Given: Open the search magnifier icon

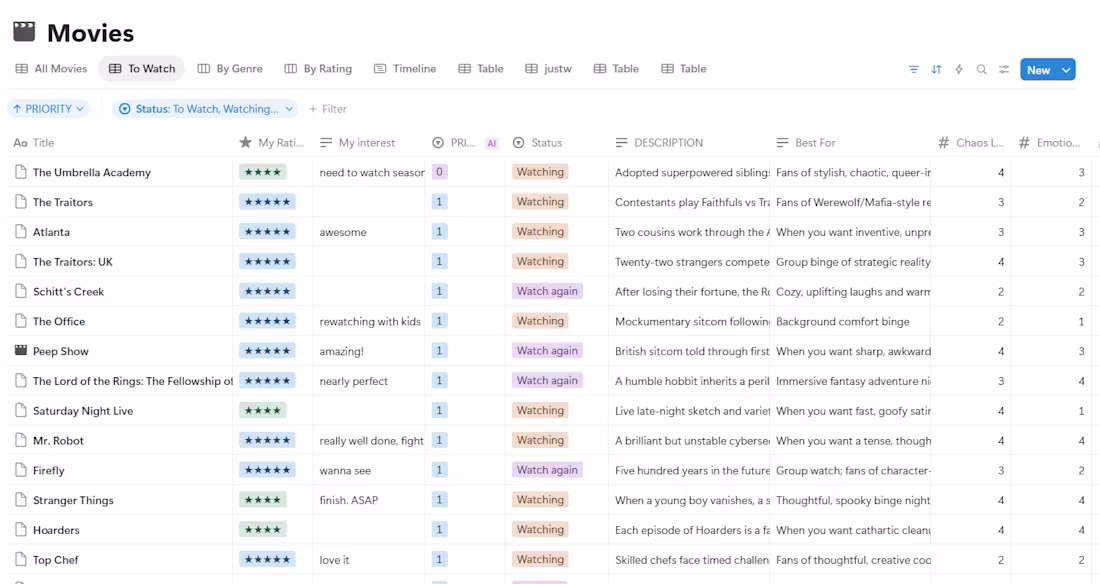Looking at the screenshot, I should point(981,69).
